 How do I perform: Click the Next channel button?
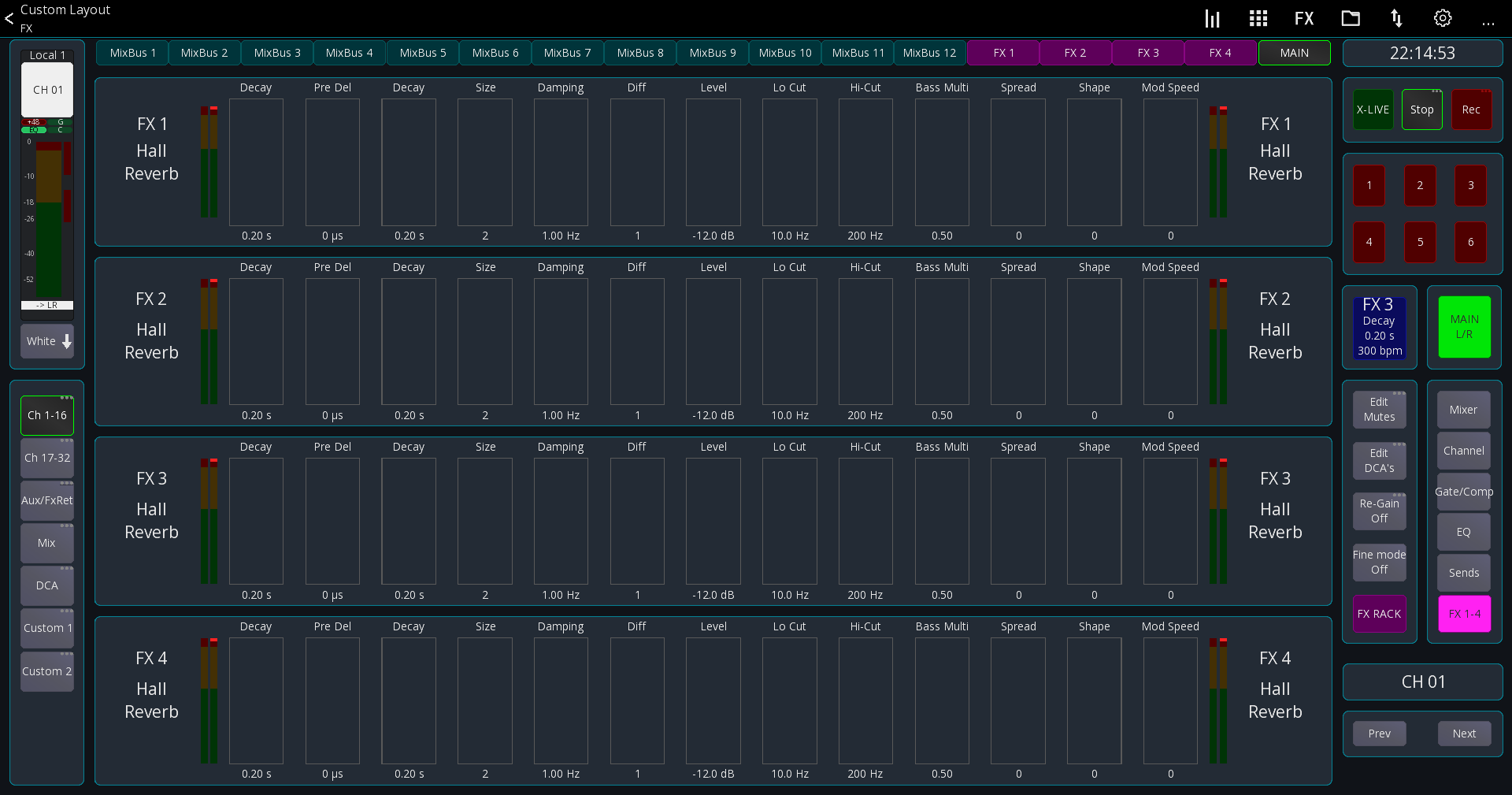tap(1464, 734)
